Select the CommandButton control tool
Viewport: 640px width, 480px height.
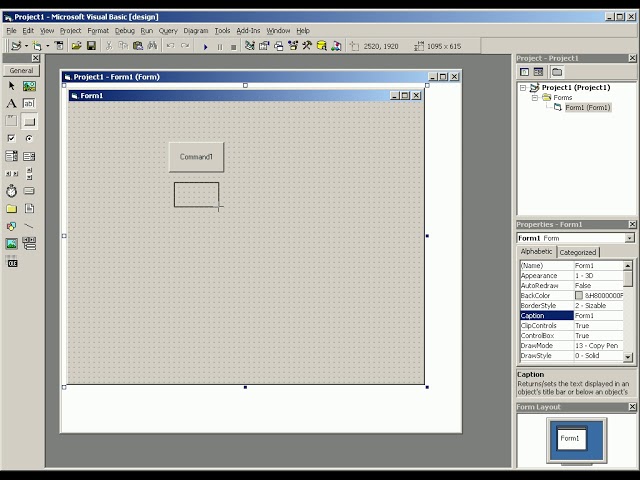(29, 121)
